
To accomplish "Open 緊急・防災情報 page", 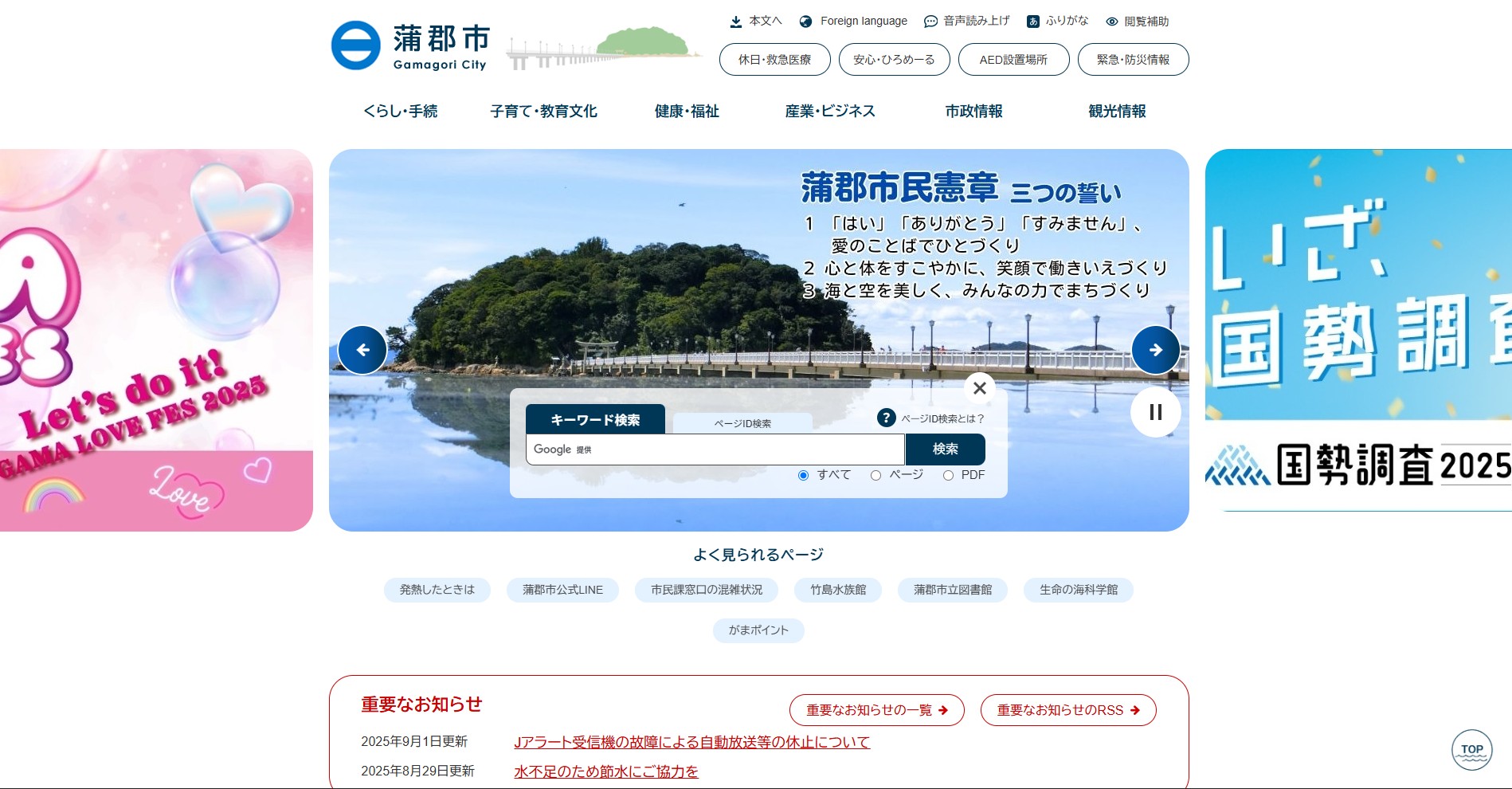I will 1133,60.
